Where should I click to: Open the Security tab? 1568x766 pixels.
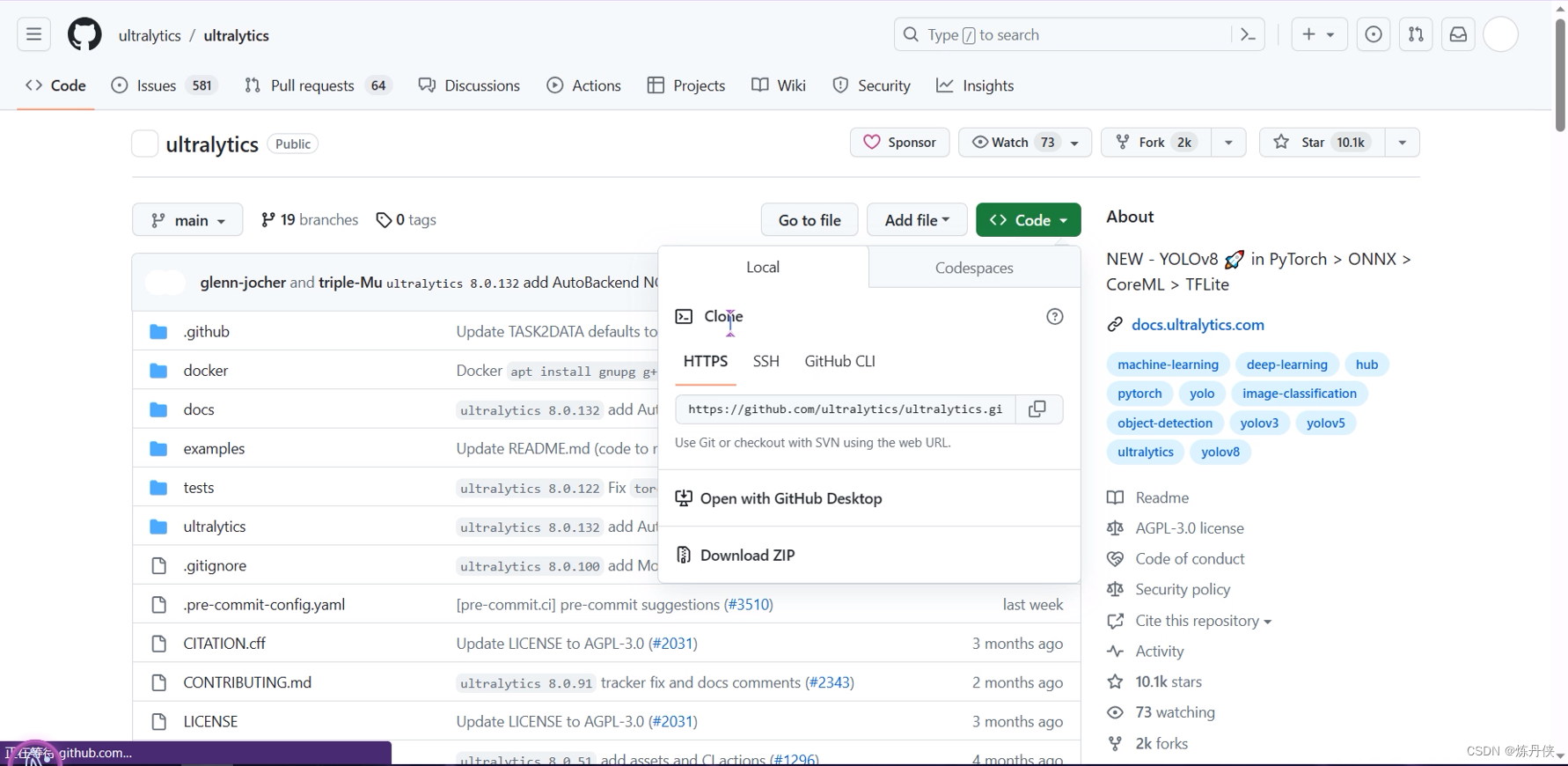point(872,85)
